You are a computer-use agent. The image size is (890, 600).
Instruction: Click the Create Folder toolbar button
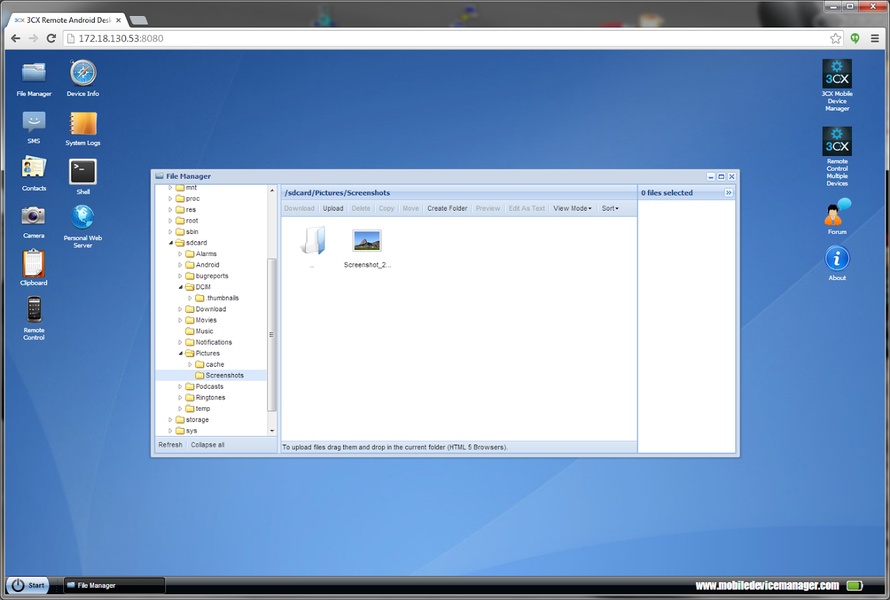pos(447,208)
